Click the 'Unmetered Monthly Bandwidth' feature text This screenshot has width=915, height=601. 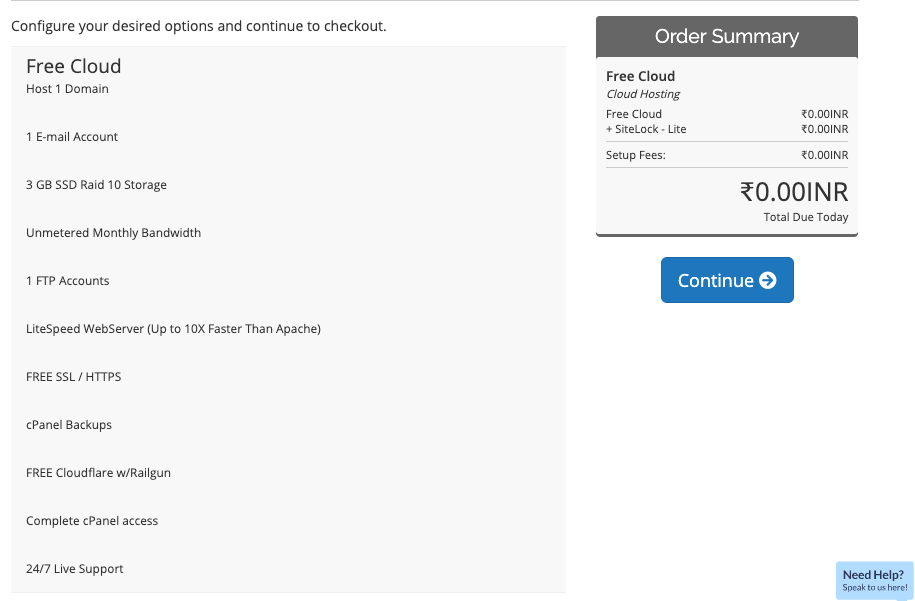113,233
